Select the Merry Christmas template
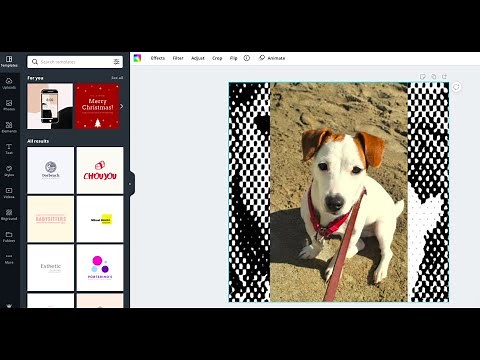Screen dimensions: 480x360 tap(97, 106)
